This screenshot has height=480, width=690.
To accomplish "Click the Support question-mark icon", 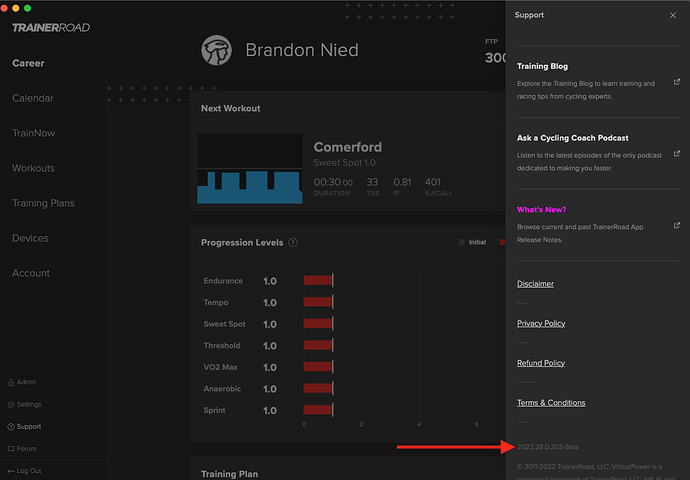I will pos(11,427).
